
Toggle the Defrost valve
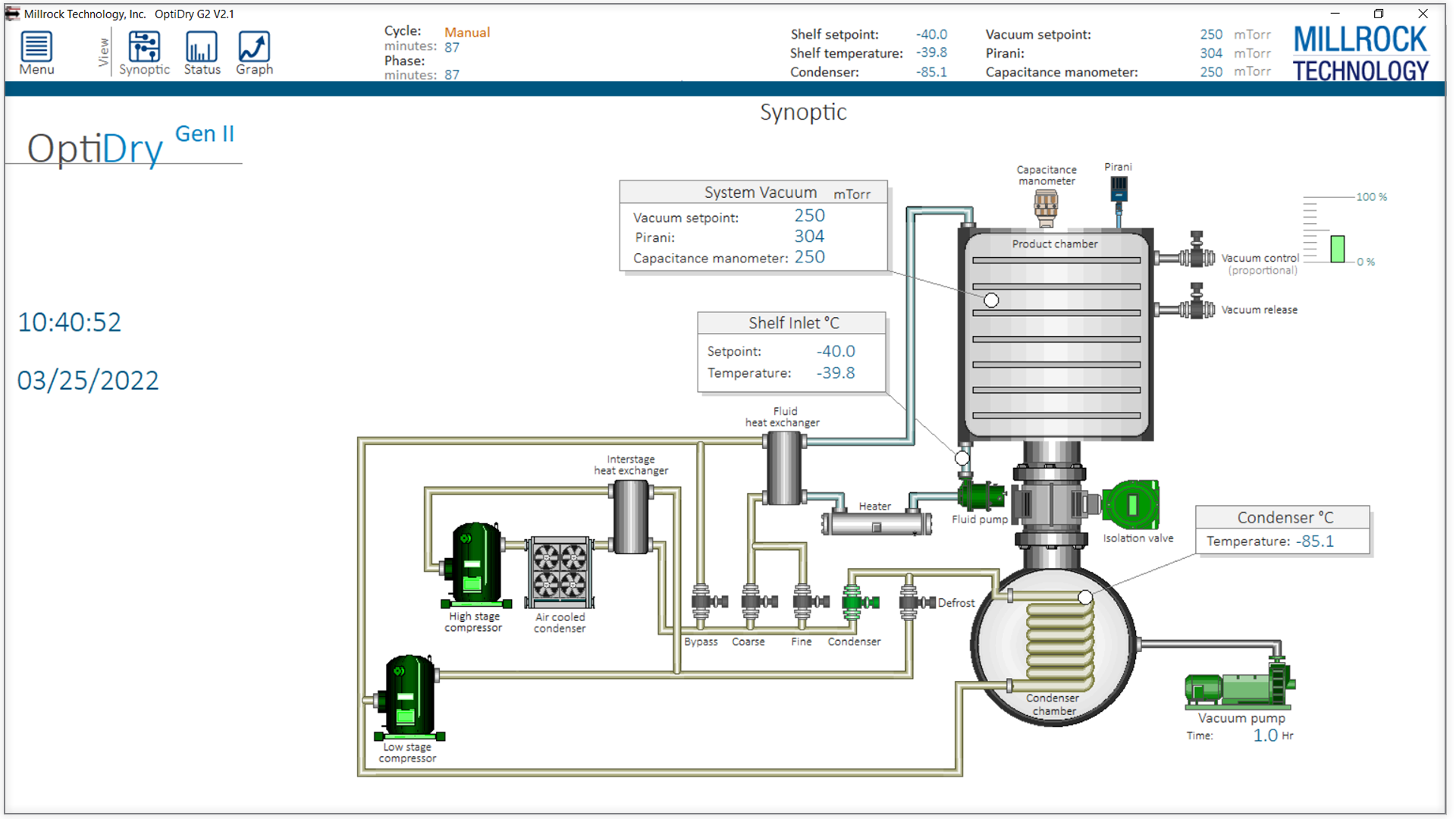pyautogui.click(x=915, y=603)
